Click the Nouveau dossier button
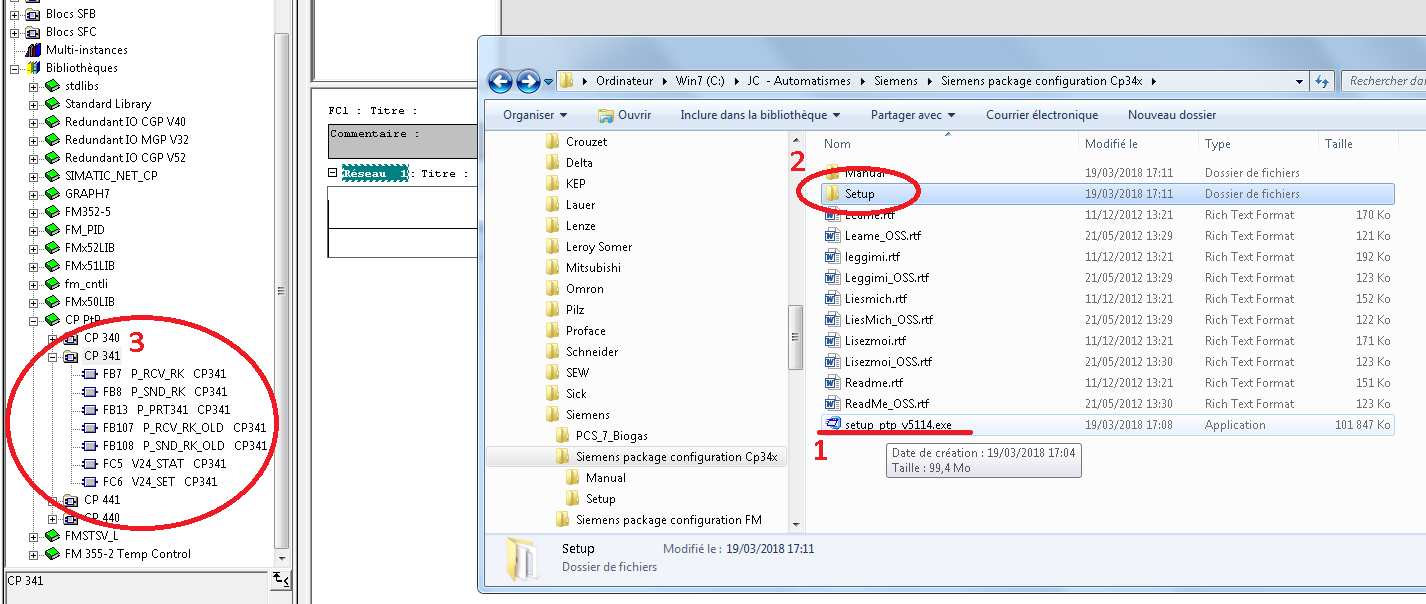 pyautogui.click(x=1171, y=115)
